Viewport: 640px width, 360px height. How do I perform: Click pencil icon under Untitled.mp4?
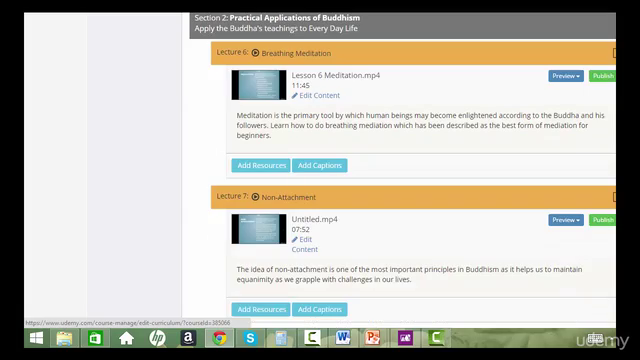294,240
